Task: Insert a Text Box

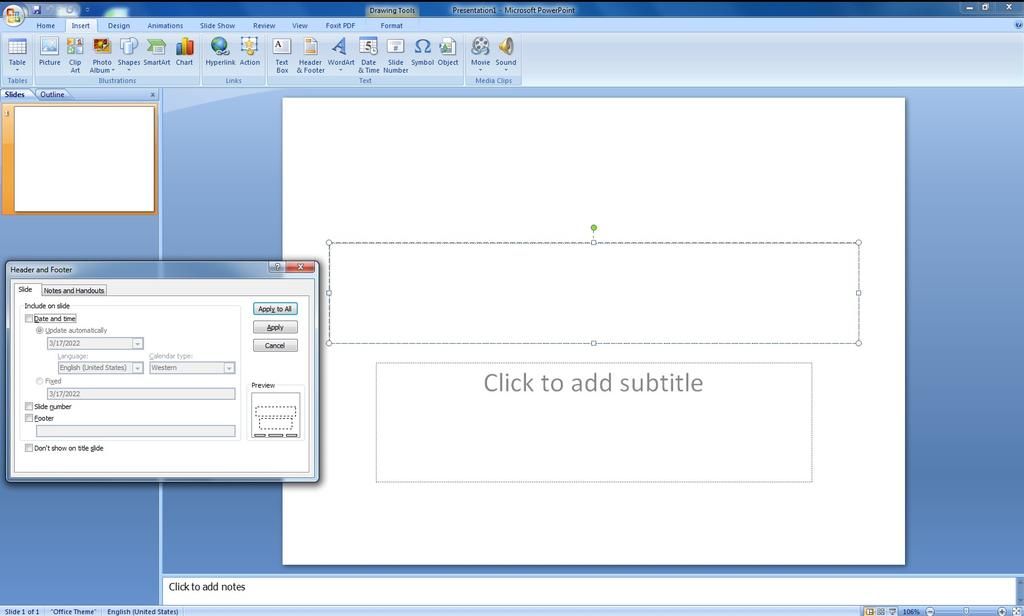Action: point(281,54)
